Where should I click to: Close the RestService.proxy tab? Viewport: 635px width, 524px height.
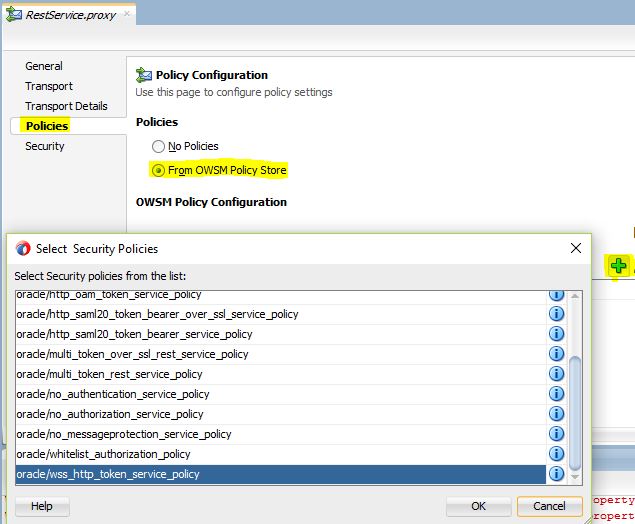[127, 14]
